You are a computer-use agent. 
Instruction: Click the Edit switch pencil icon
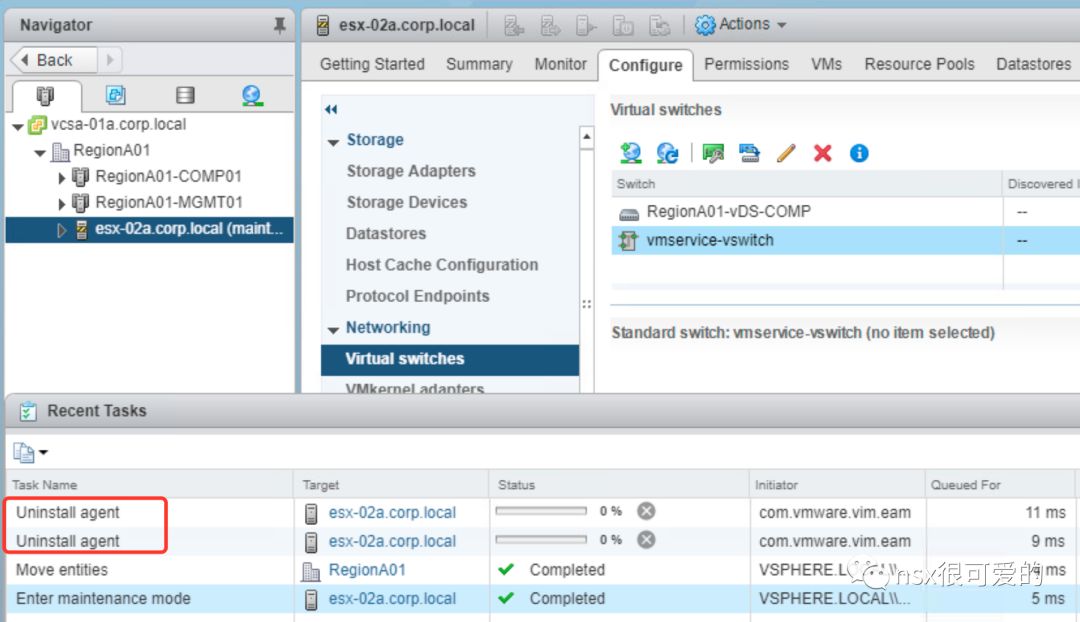point(786,153)
